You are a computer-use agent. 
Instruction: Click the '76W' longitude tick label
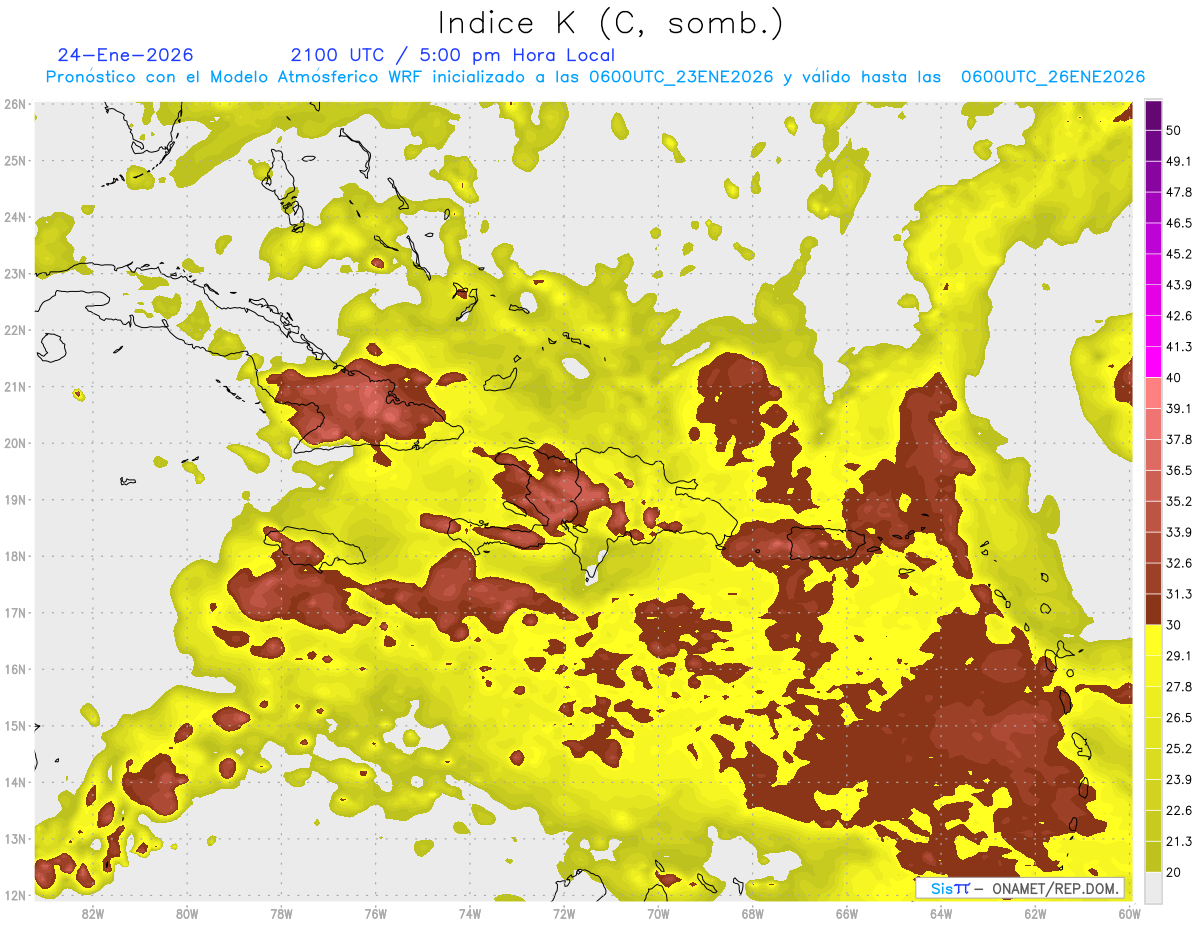pyautogui.click(x=375, y=914)
